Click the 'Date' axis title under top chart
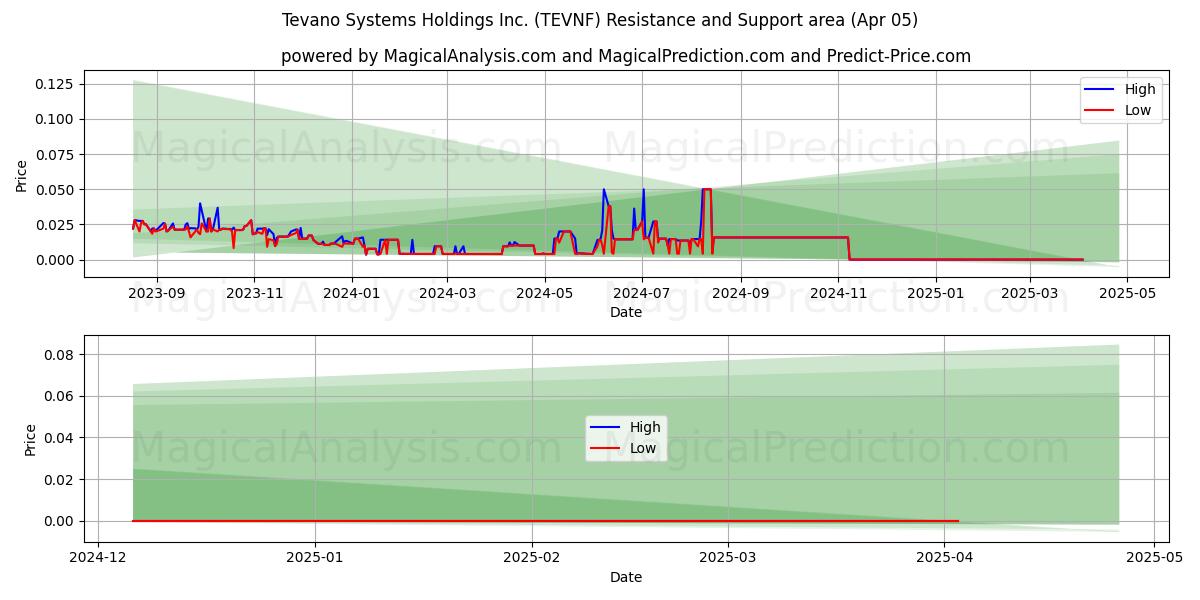The width and height of the screenshot is (1200, 600). tap(626, 312)
